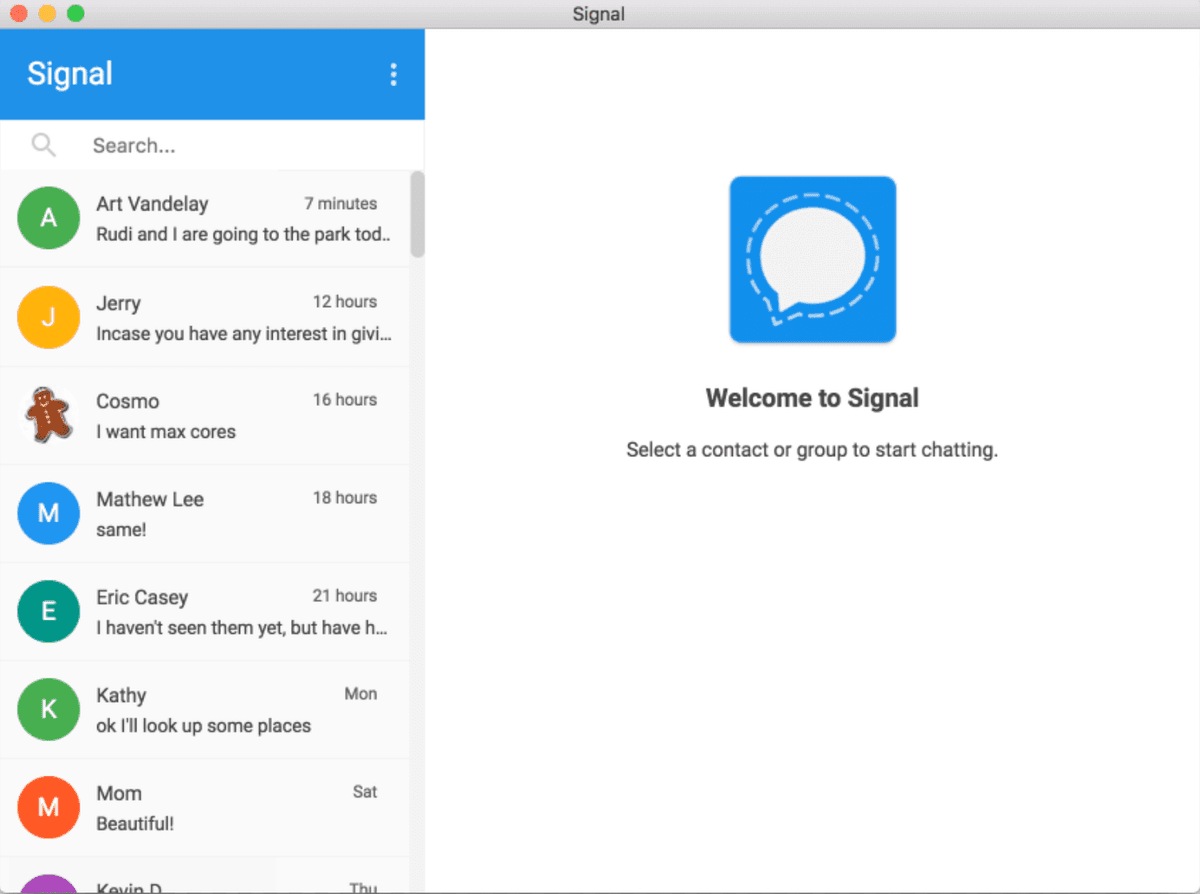Click Mom's orange M avatar
The image size is (1200, 894).
48,807
